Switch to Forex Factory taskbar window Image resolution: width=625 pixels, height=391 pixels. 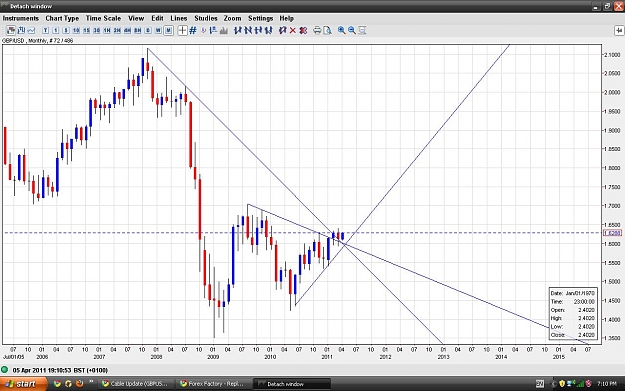pos(213,384)
